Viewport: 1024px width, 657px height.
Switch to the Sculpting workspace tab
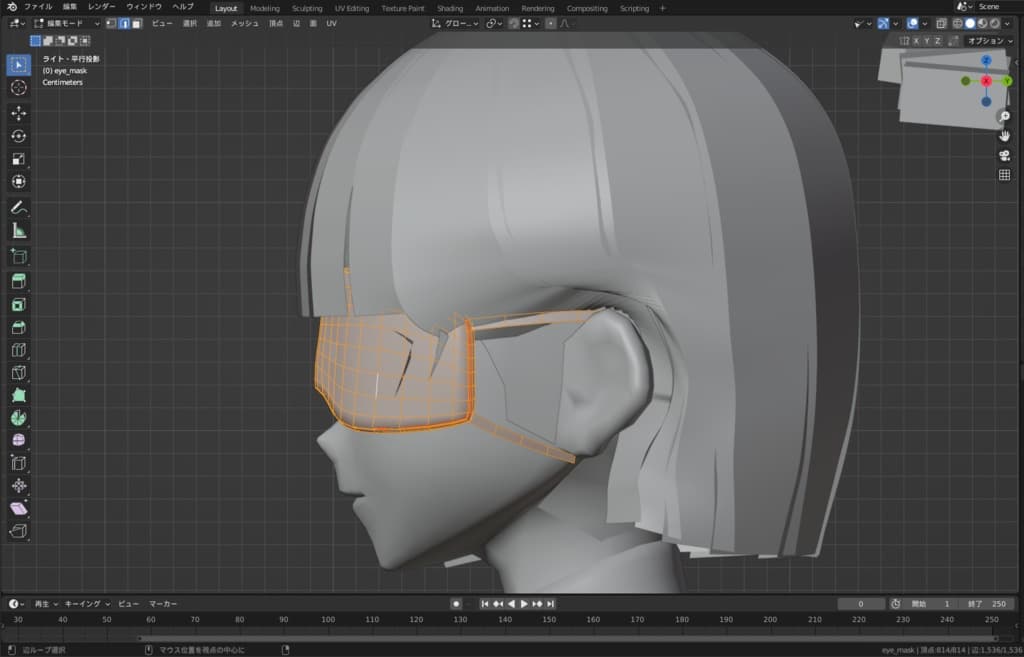tap(307, 8)
